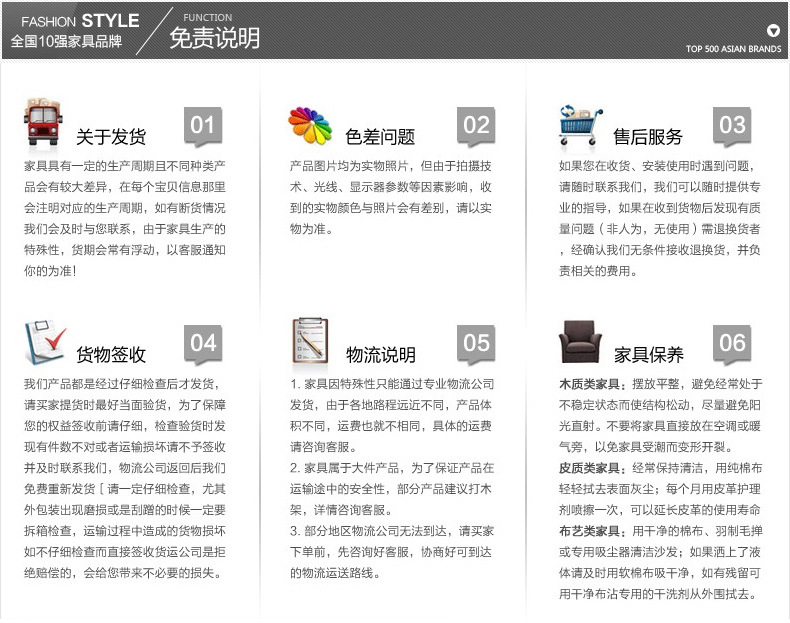Click the line starting 产品图片均为实物照片
790x623 pixels.
[x=390, y=166]
